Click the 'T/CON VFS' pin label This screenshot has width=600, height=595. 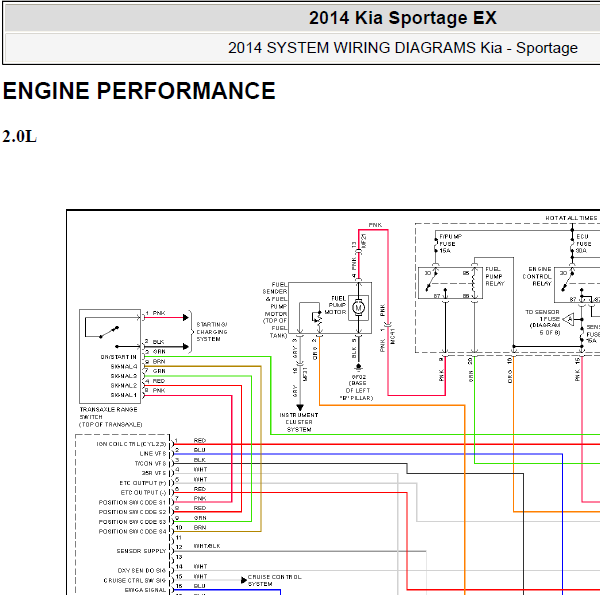click(x=150, y=463)
